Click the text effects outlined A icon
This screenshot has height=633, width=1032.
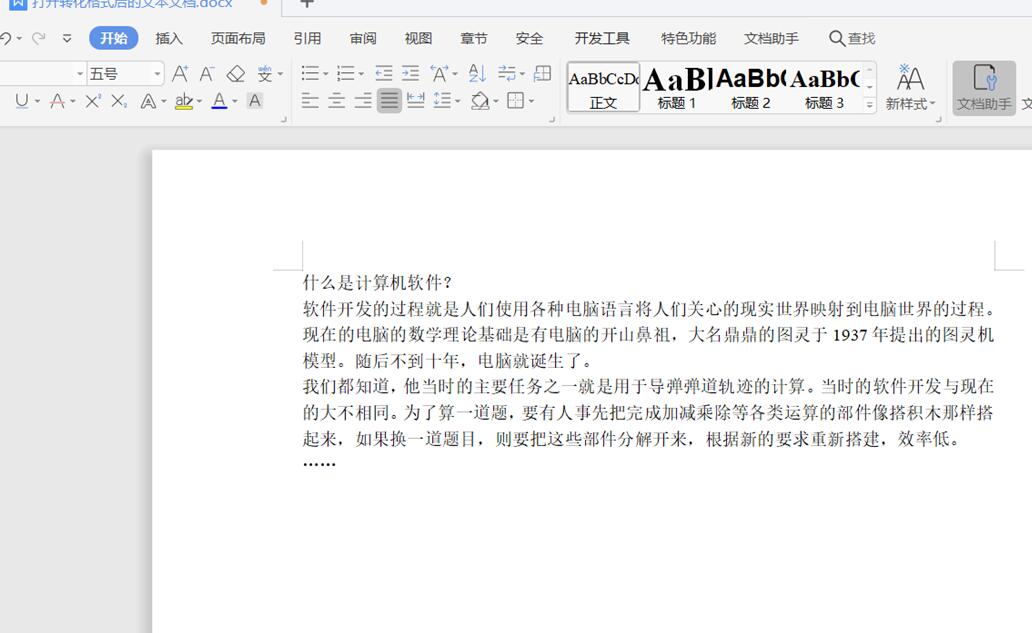(x=148, y=101)
